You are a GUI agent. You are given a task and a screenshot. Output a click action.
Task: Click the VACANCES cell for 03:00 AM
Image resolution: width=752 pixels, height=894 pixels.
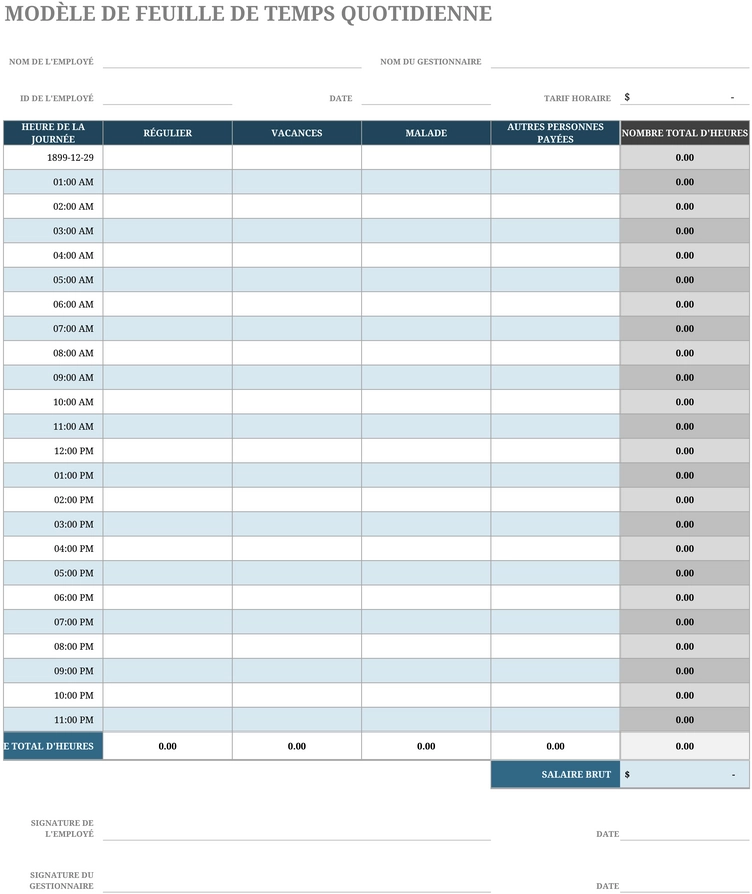point(296,231)
